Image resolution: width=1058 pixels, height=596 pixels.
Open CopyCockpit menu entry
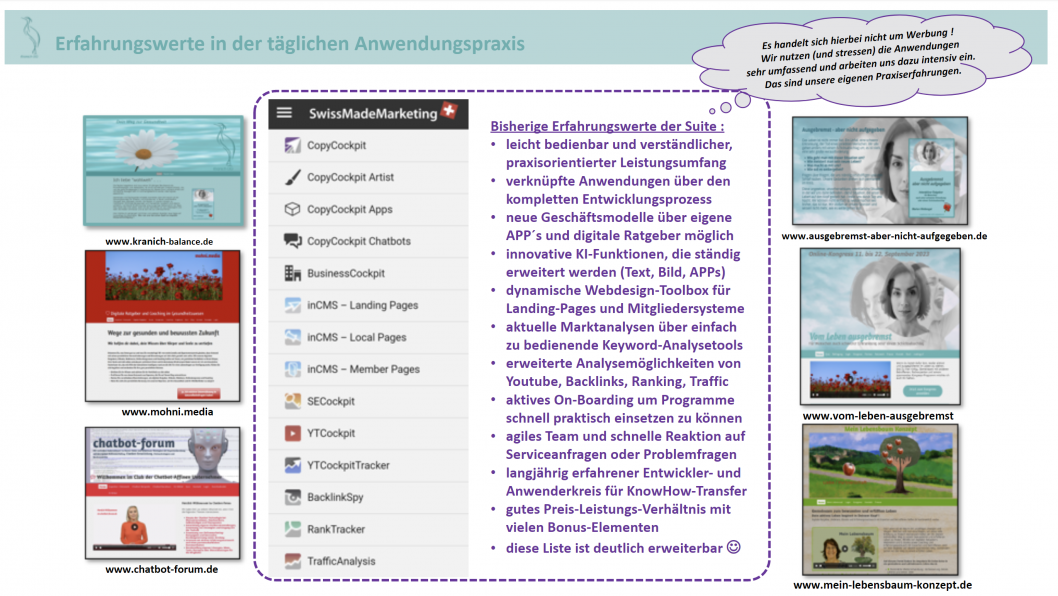click(368, 145)
